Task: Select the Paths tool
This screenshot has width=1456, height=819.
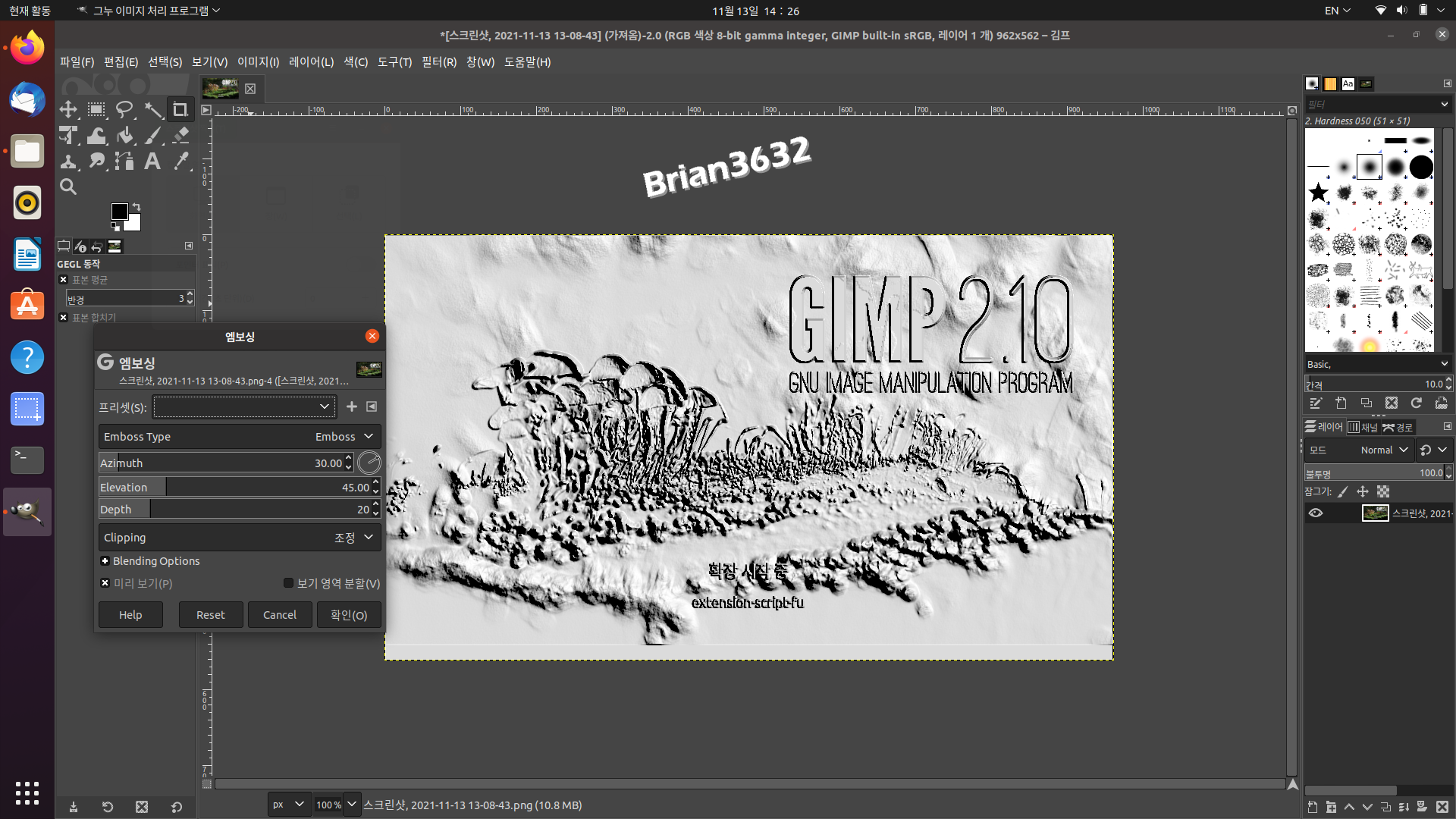Action: [124, 161]
